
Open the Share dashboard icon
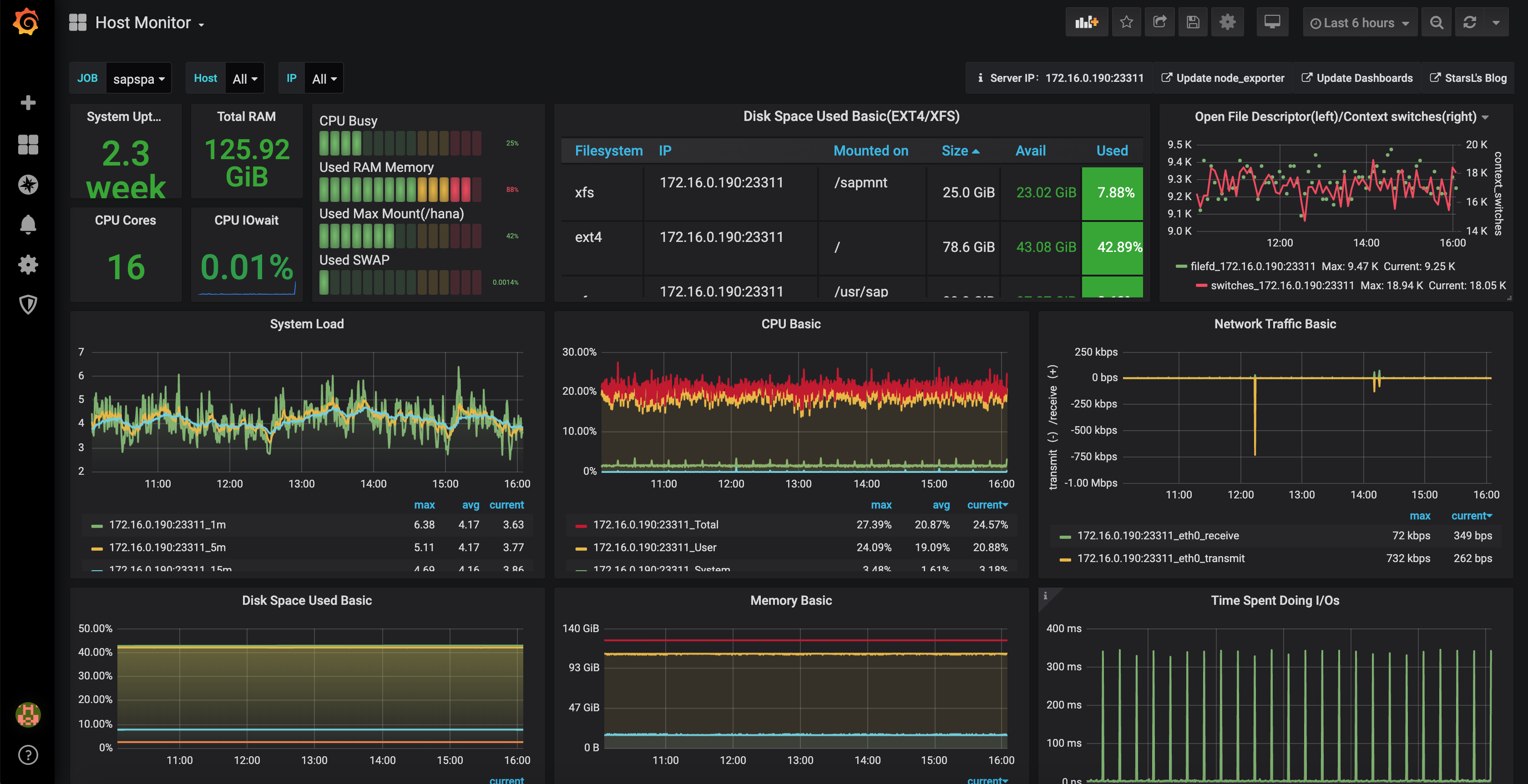click(1159, 23)
